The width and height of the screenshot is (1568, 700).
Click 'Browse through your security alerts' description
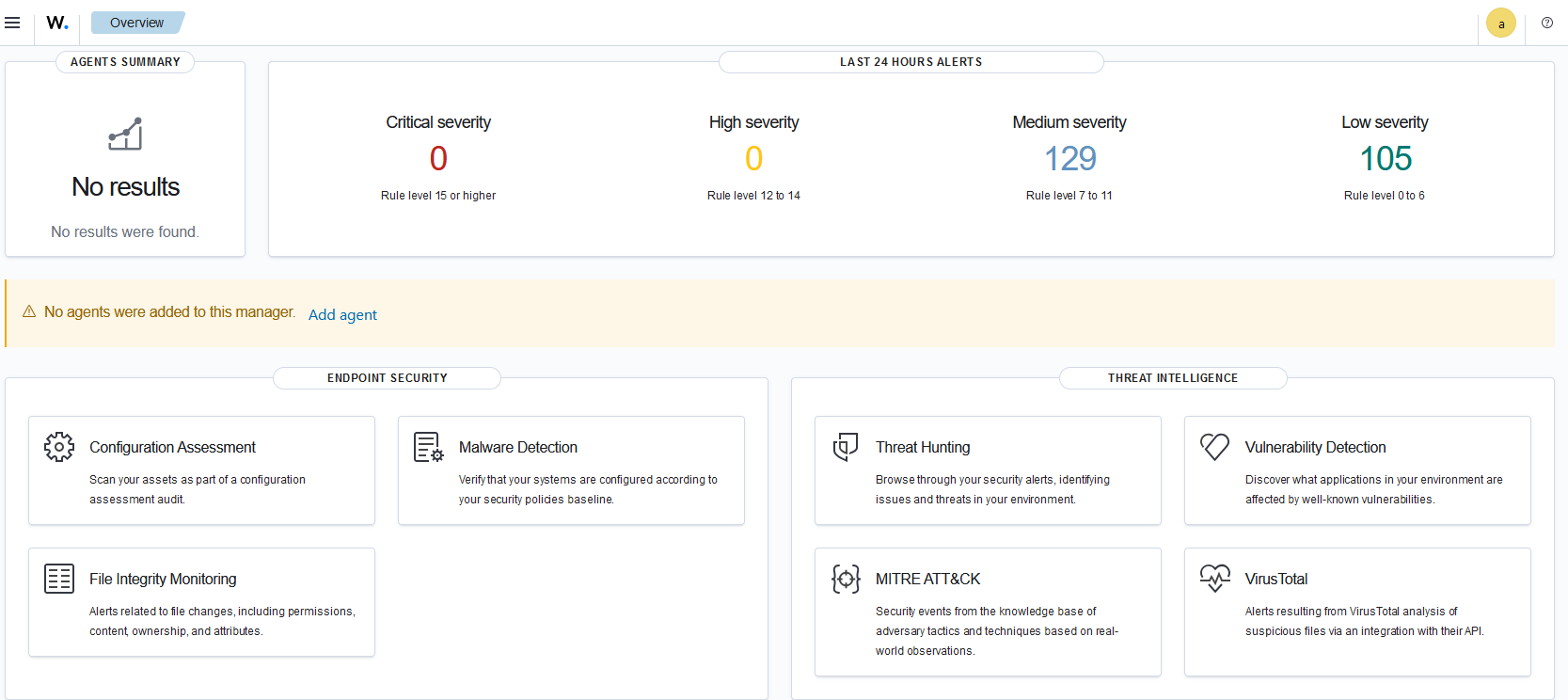coord(992,489)
